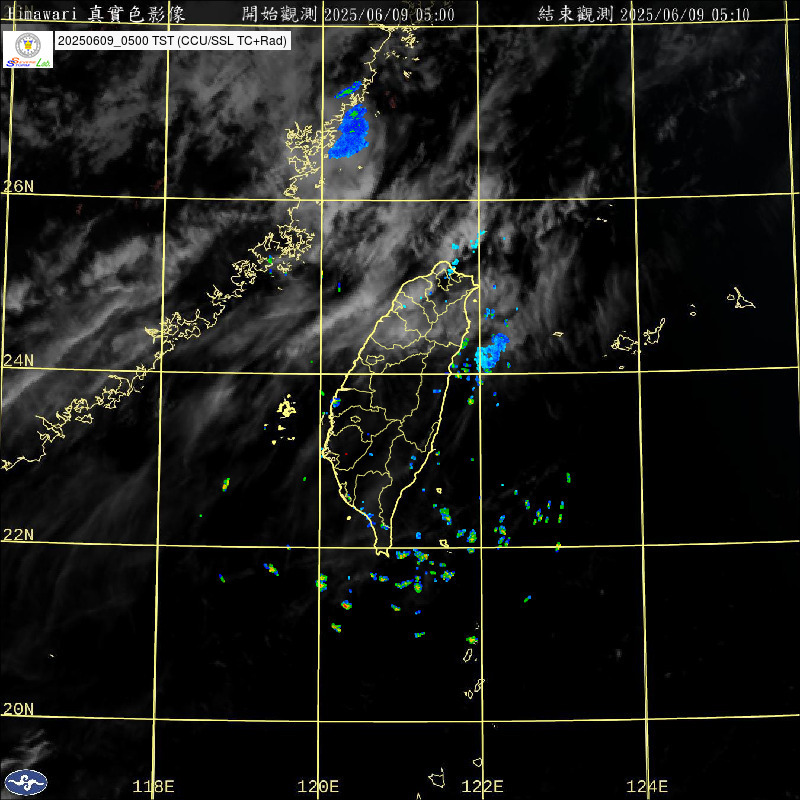Click the 24N latitude label

[x=18, y=360]
